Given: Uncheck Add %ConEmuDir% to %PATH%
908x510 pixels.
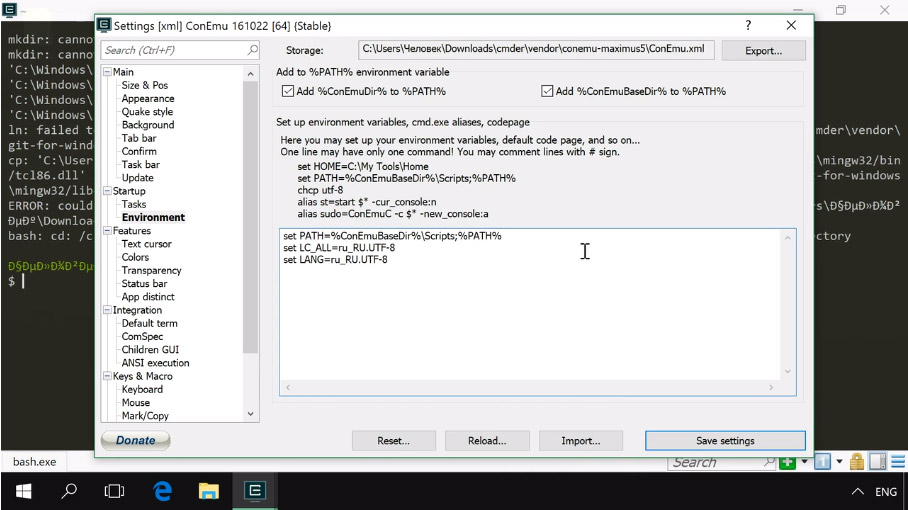Looking at the screenshot, I should tap(289, 91).
